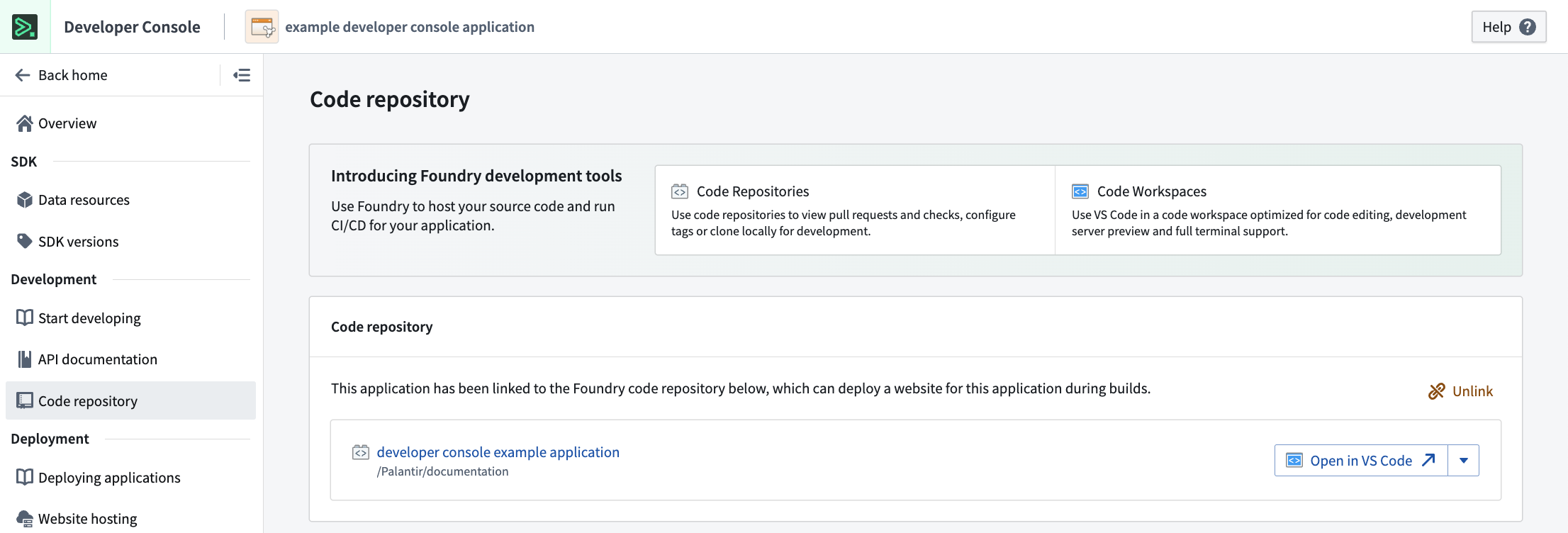Click Introducing Foundry development tools heading

pyautogui.click(x=476, y=176)
